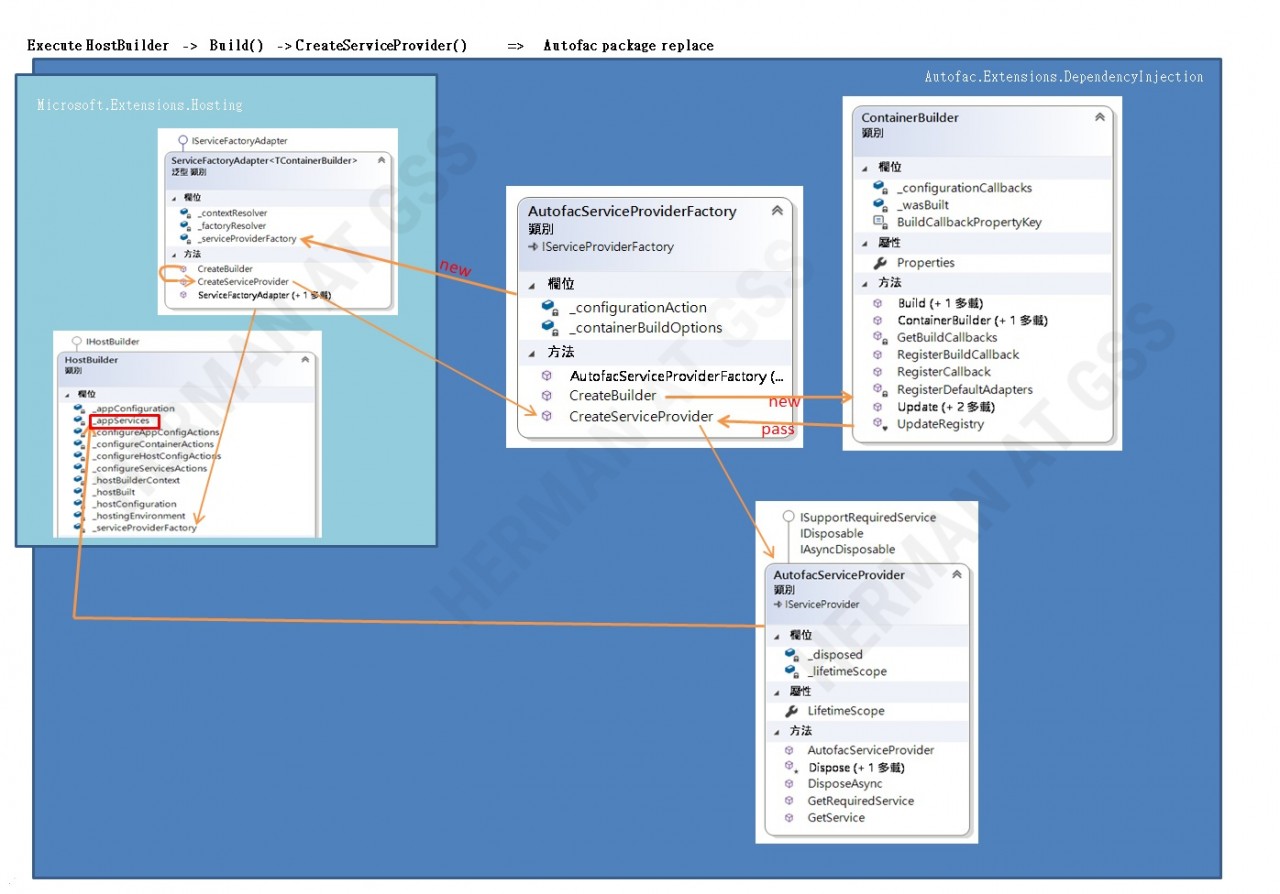Click the GetService method cube icon
This screenshot has width=1280, height=894.
790,818
